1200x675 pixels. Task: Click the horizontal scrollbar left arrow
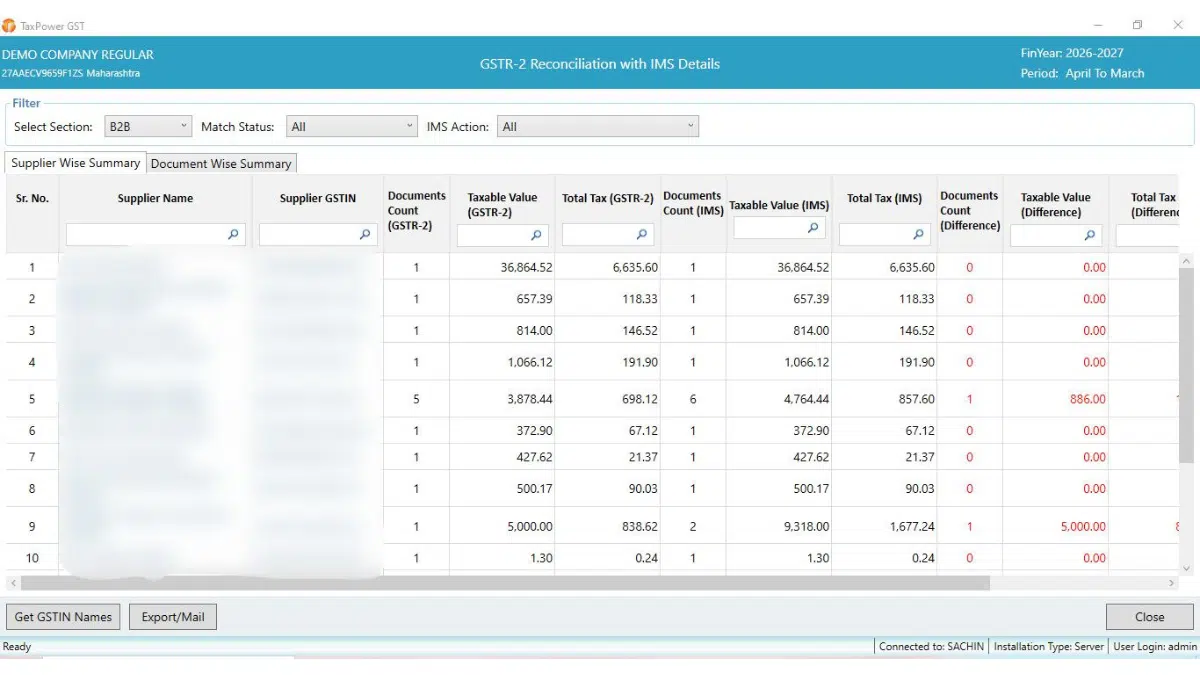pyautogui.click(x=12, y=583)
